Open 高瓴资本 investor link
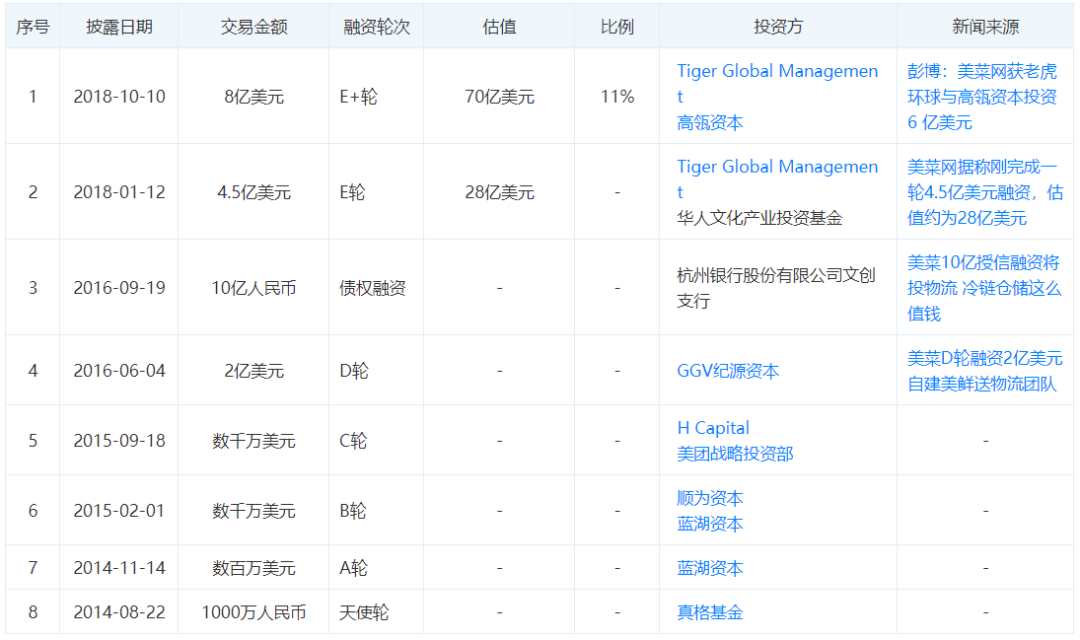The image size is (1080, 640). click(x=709, y=123)
